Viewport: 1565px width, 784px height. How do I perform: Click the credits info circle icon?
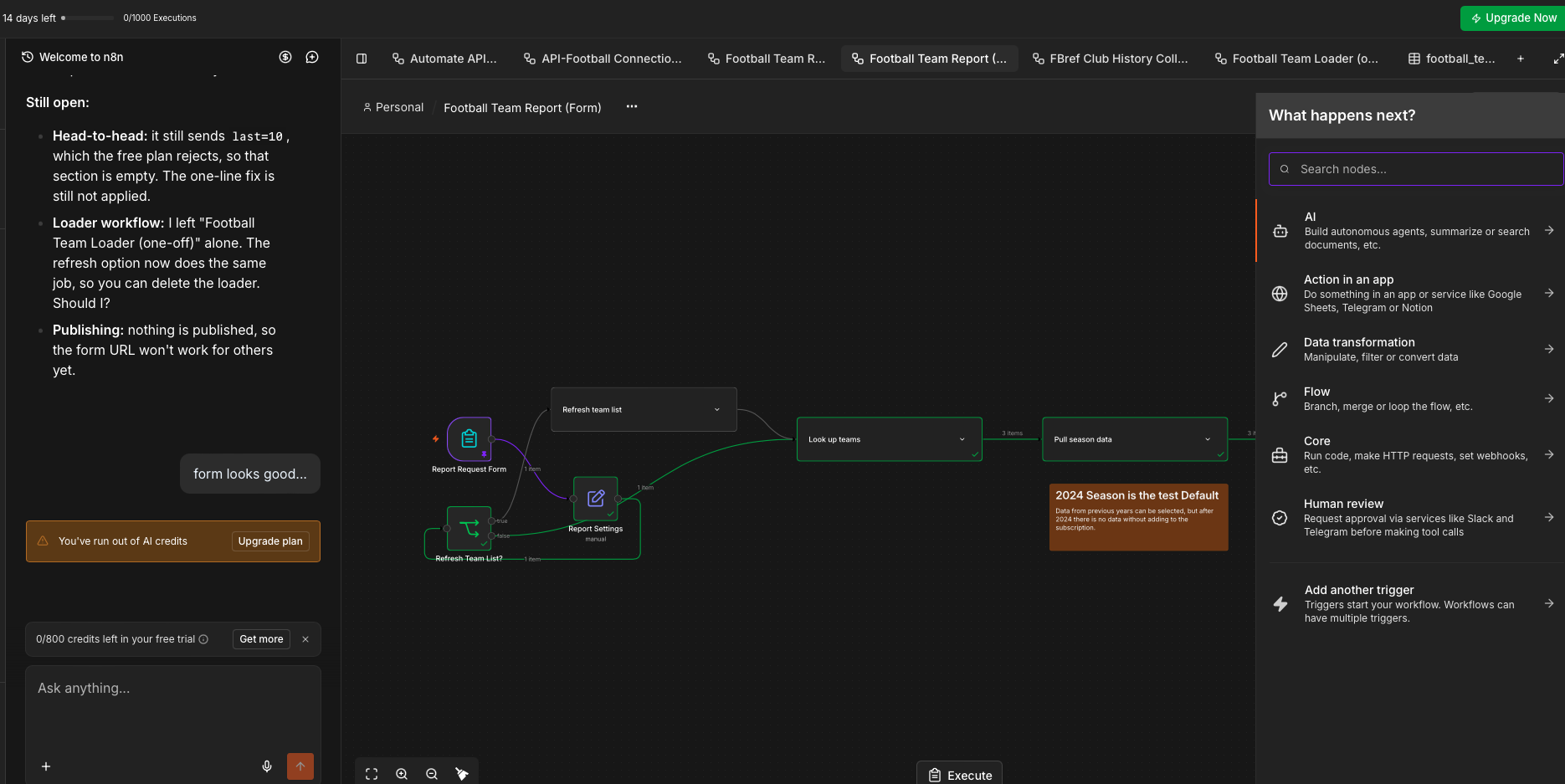click(203, 639)
